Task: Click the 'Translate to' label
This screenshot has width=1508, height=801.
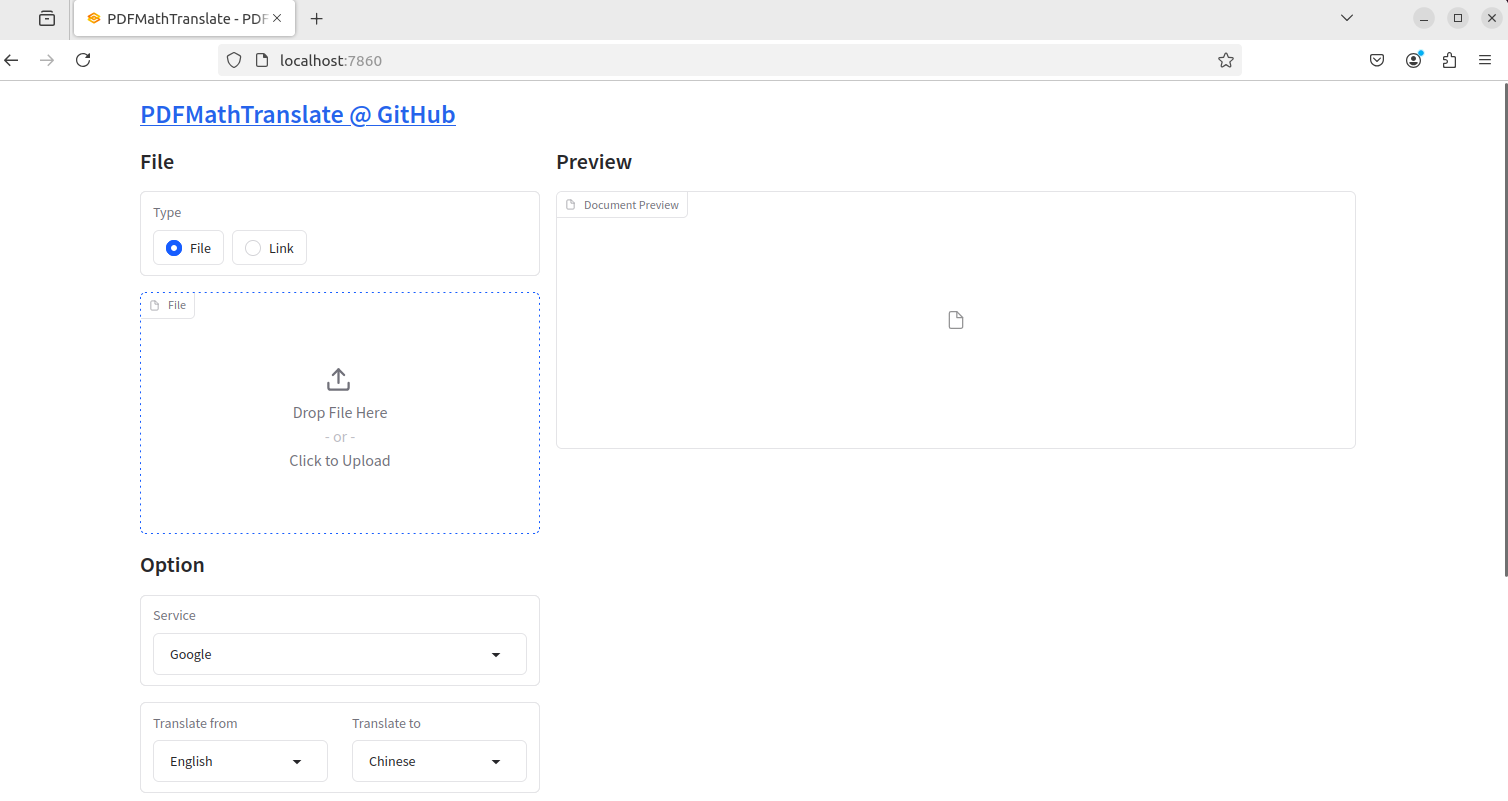Action: coord(387,723)
